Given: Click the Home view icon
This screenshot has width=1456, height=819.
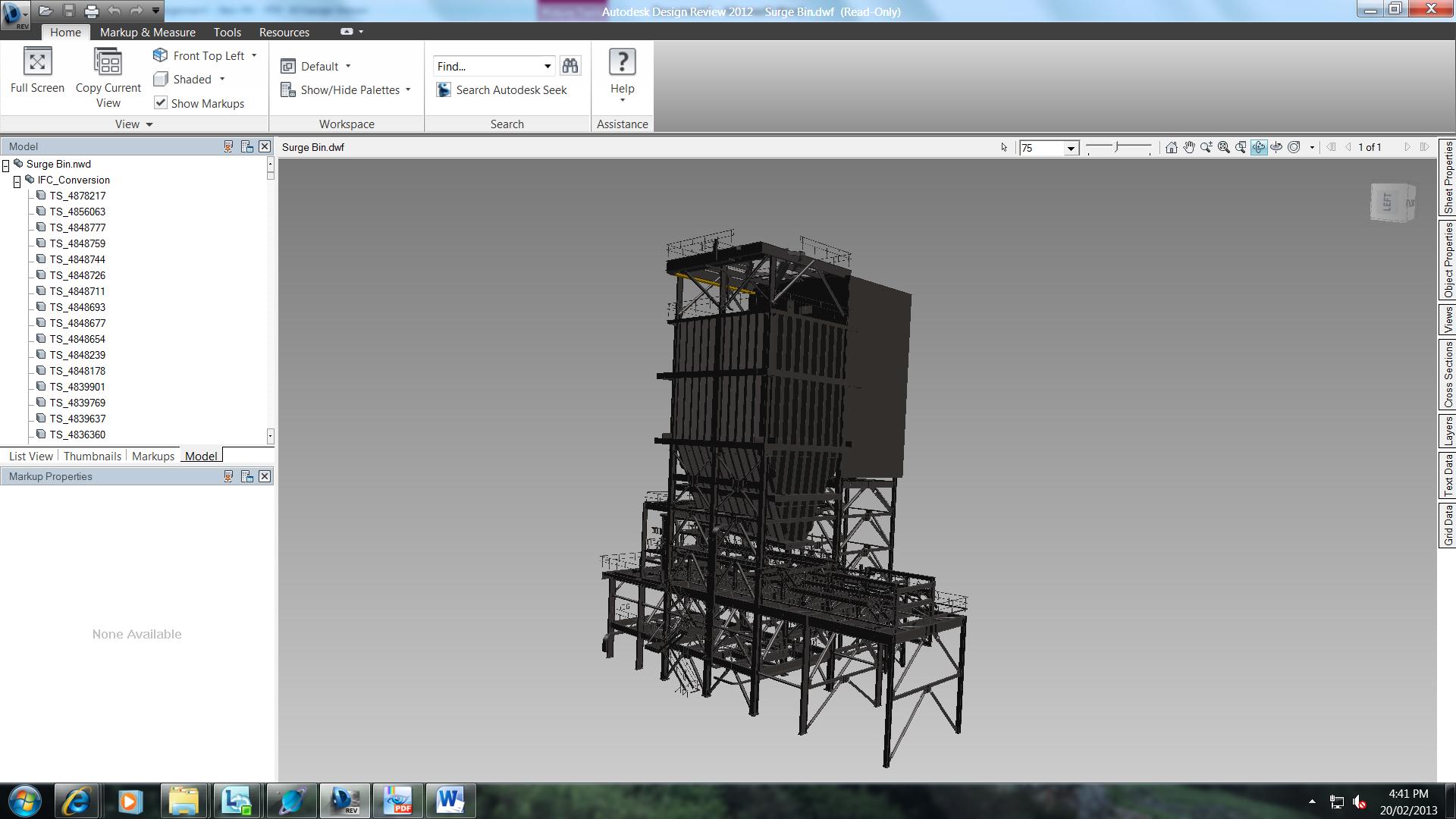Looking at the screenshot, I should pyautogui.click(x=1171, y=147).
